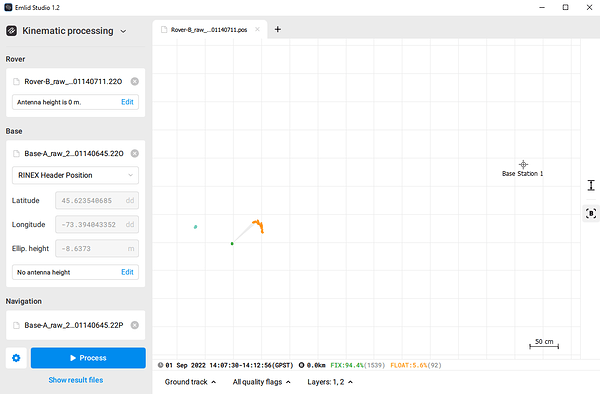Screen dimensions: 600x394
Task: Remove the Base-A raw .22O base file
Action: (135, 153)
